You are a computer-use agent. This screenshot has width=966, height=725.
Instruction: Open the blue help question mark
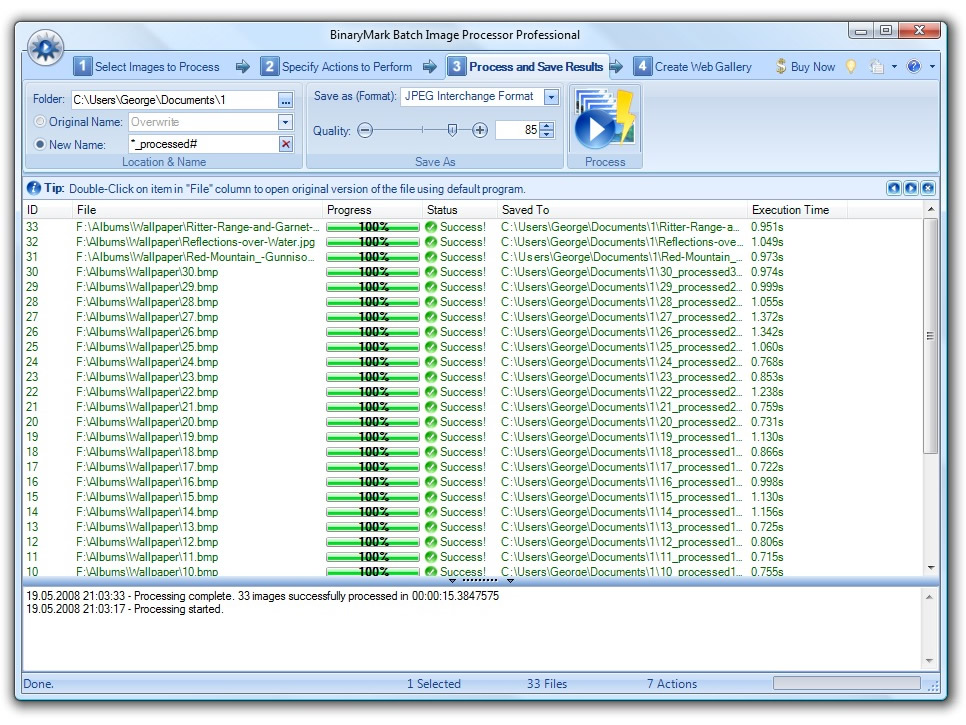pos(914,67)
